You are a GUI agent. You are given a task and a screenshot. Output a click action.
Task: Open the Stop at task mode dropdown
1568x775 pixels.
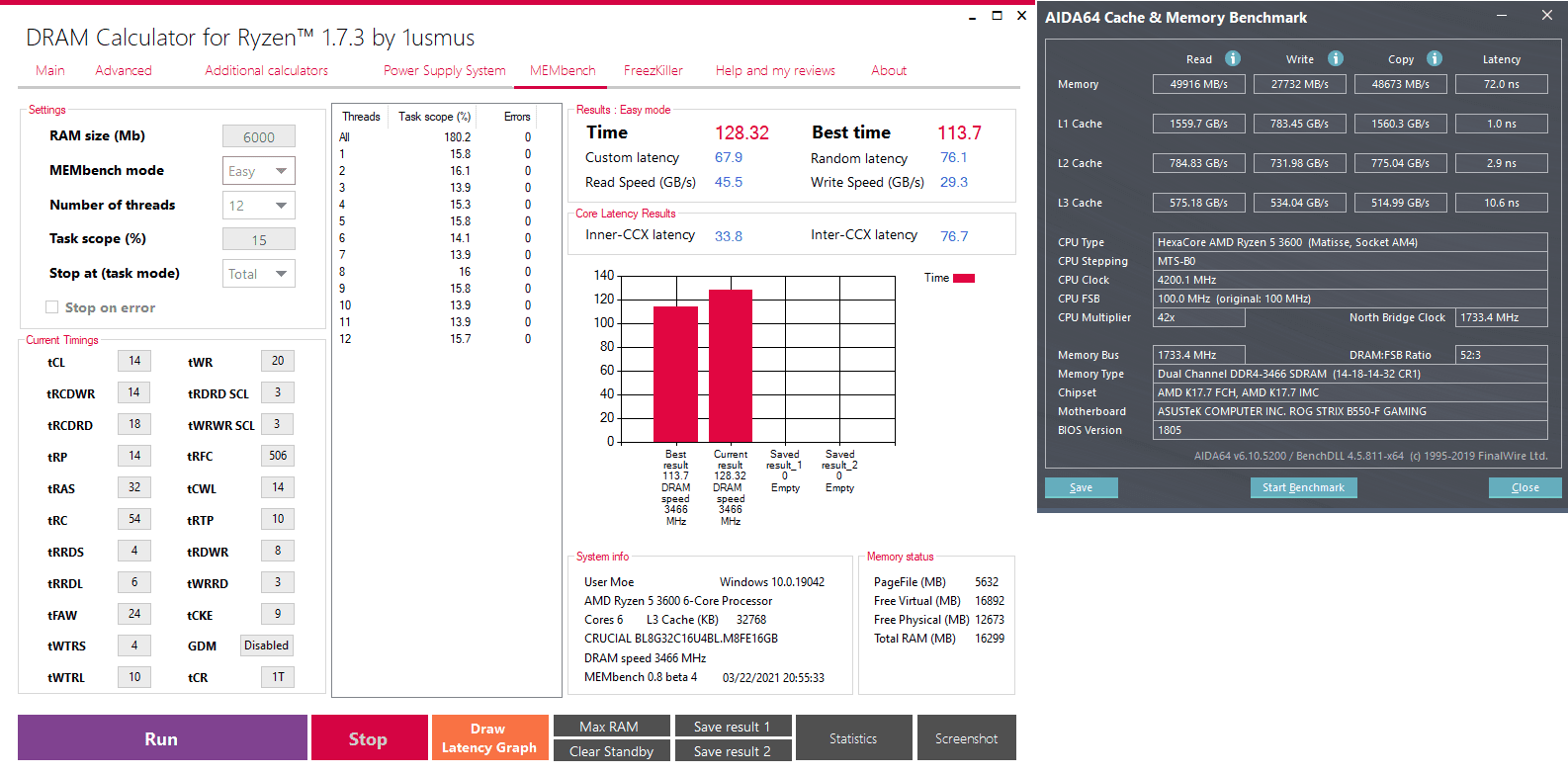tap(259, 274)
